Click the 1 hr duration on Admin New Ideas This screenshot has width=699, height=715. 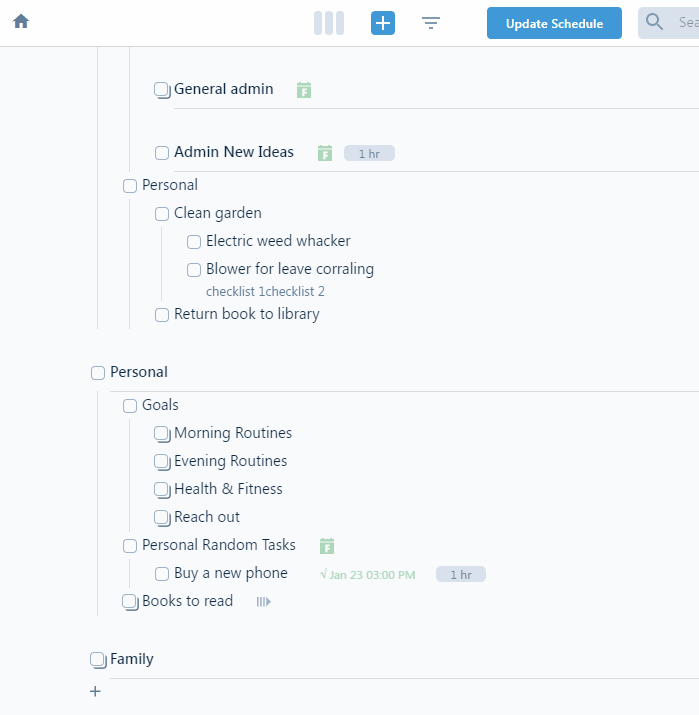point(369,154)
